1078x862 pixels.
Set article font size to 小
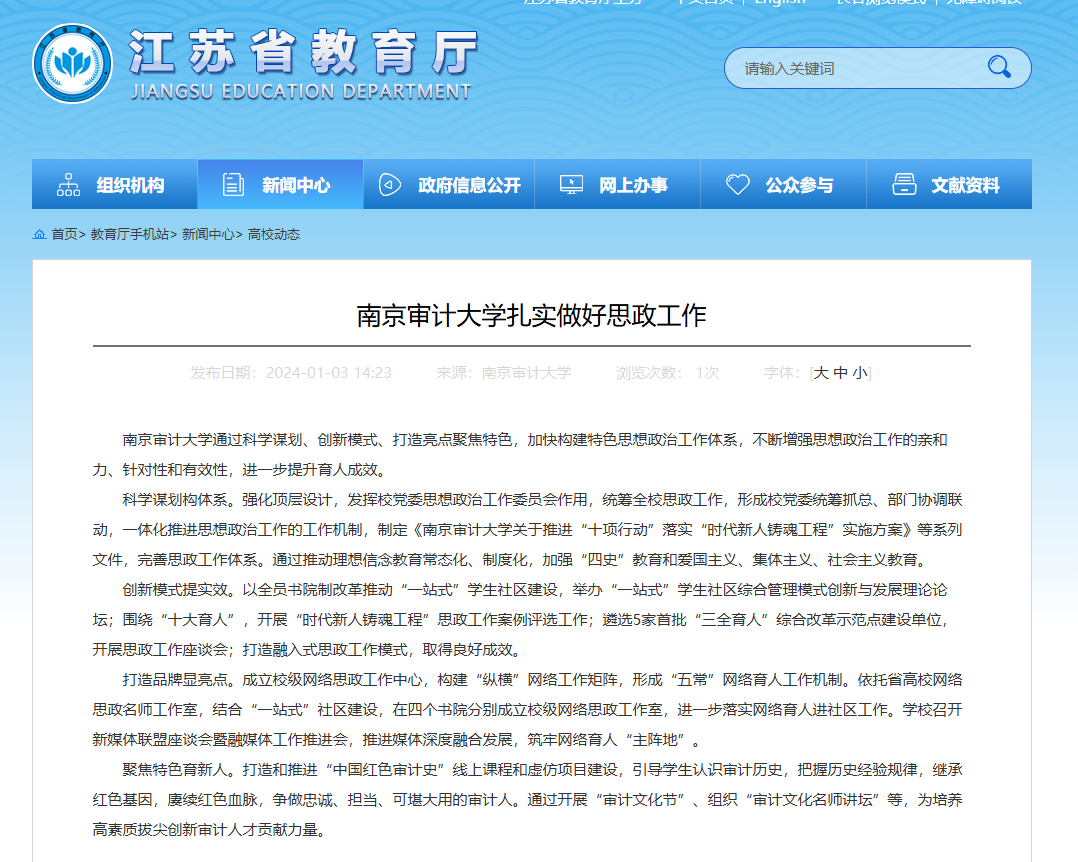(860, 373)
